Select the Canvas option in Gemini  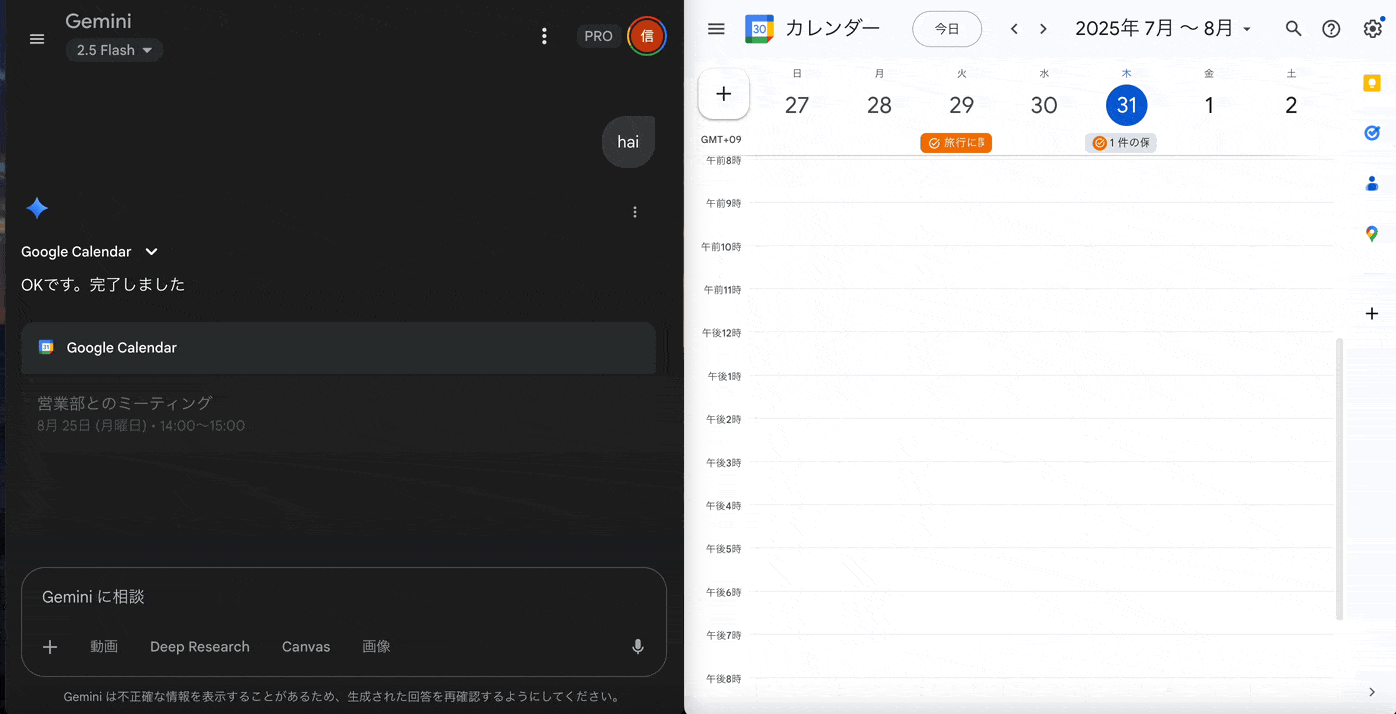coord(306,647)
